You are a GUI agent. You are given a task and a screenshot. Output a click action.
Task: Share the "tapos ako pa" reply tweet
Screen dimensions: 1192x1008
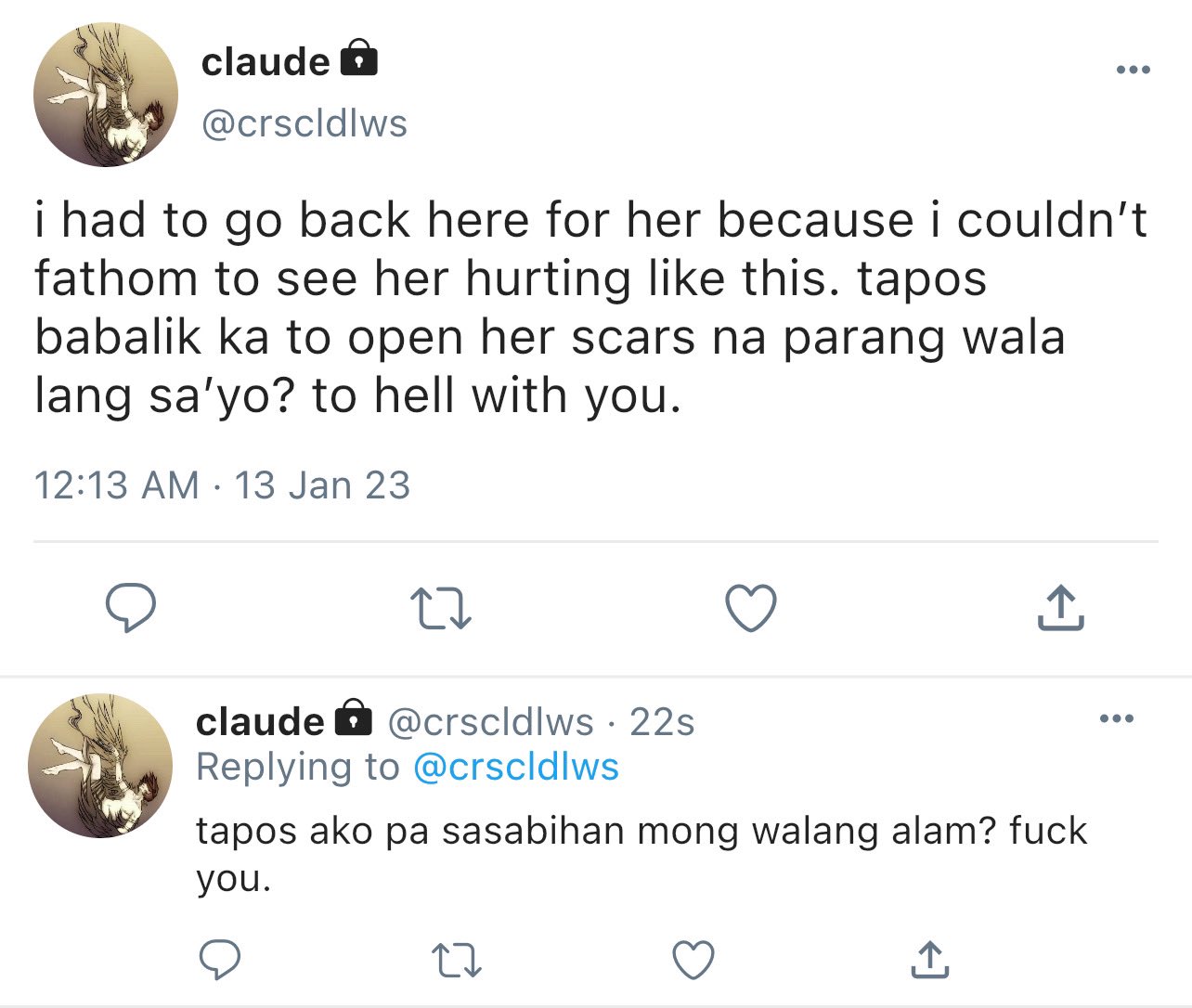(x=929, y=960)
